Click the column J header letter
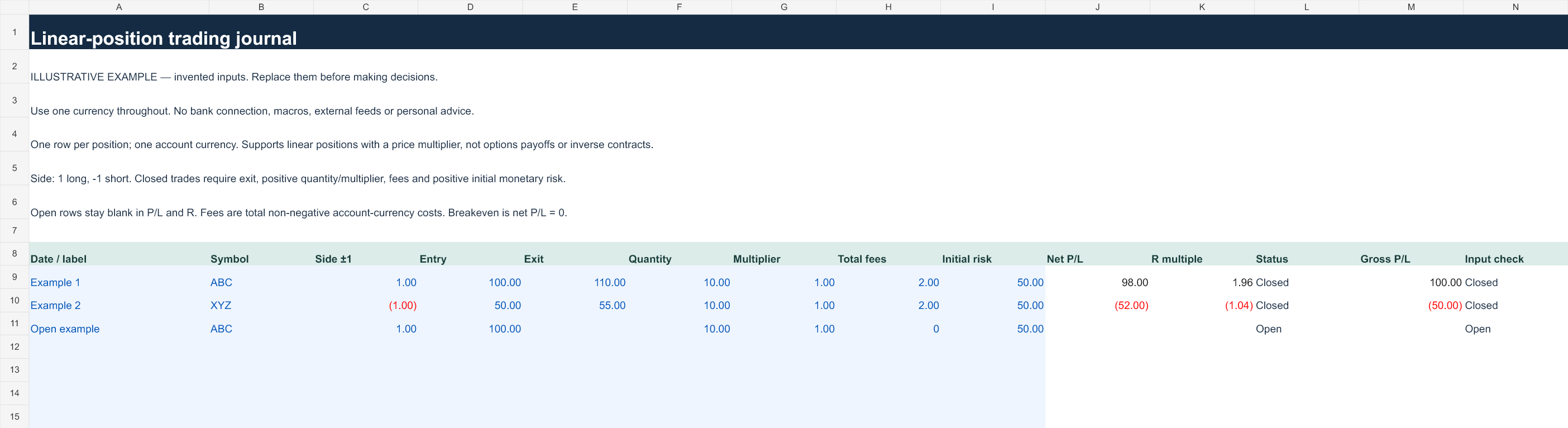This screenshot has width=1568, height=428. [x=1097, y=7]
